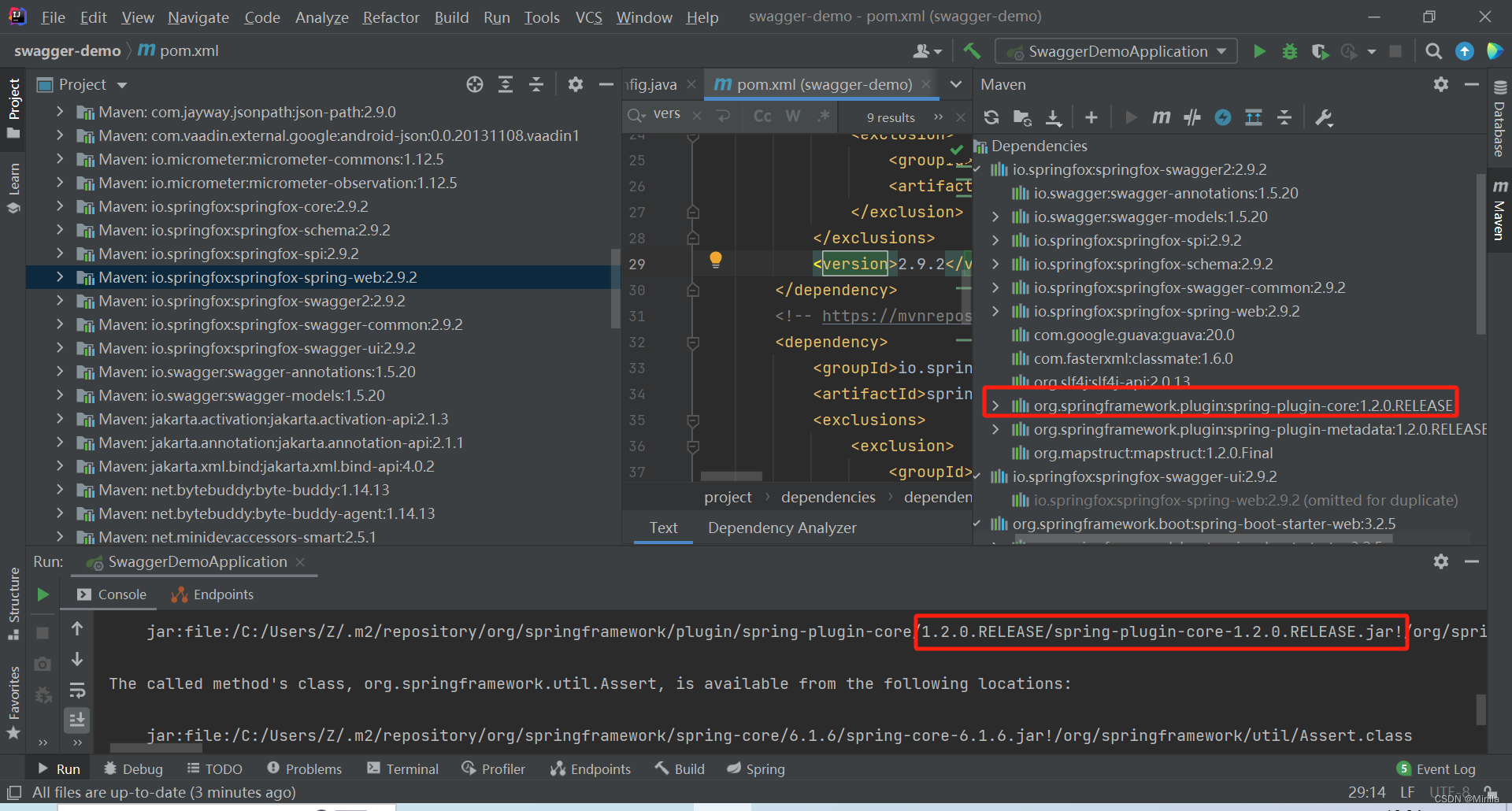Select opened file locate-target icon in Project panel
Viewport: 1512px width, 811px height.
click(475, 84)
